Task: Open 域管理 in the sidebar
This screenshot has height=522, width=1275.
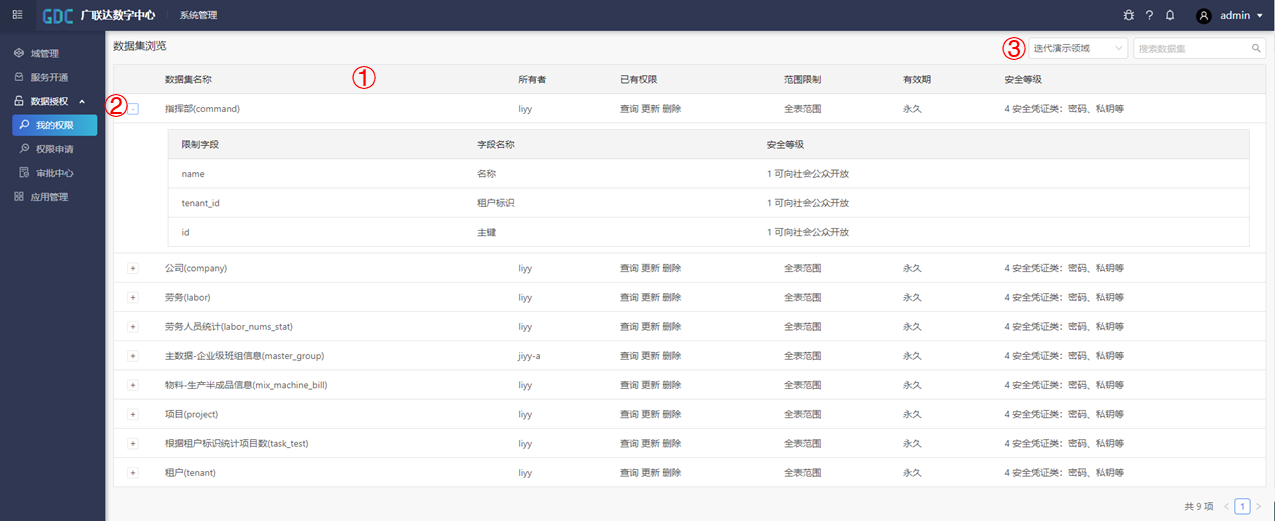Action: pos(44,53)
